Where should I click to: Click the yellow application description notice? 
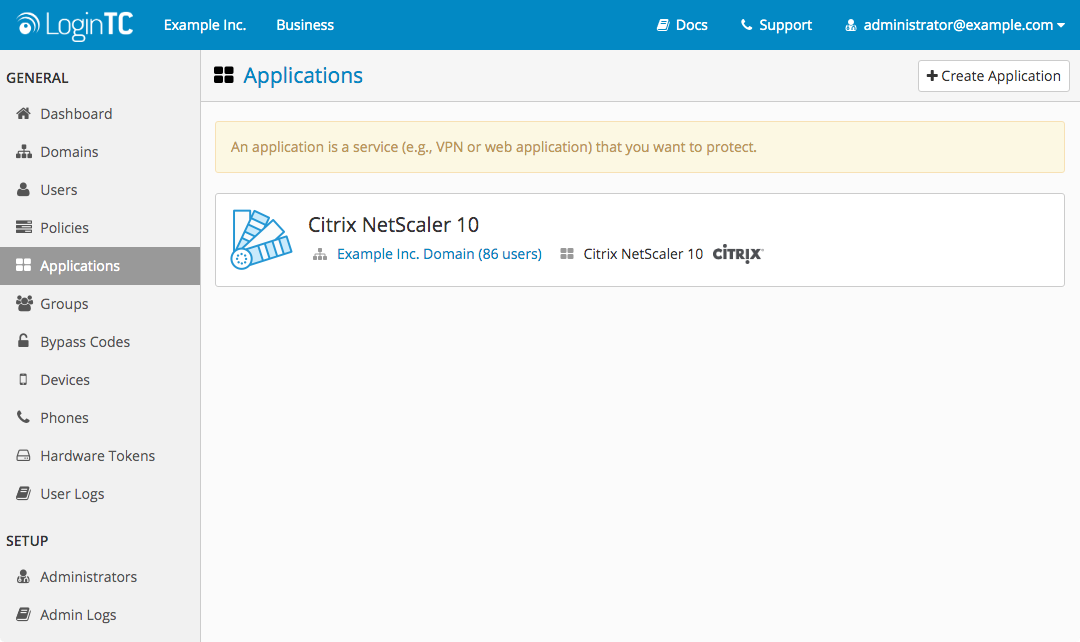(x=640, y=147)
